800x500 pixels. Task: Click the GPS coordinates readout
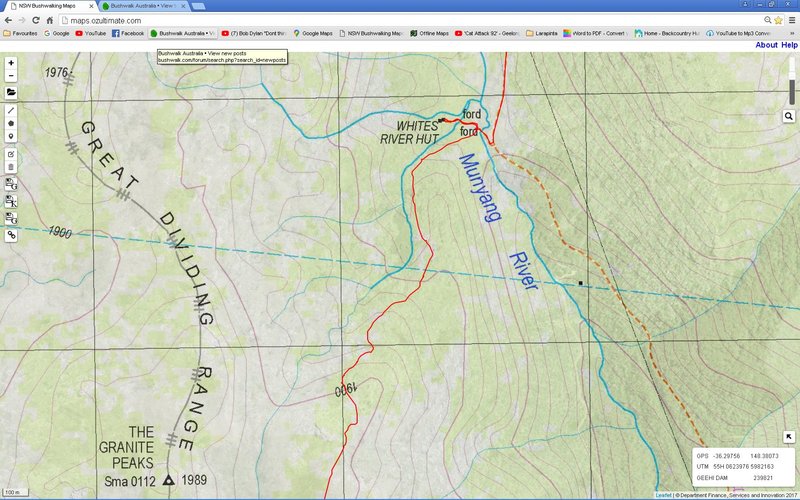tap(737, 456)
